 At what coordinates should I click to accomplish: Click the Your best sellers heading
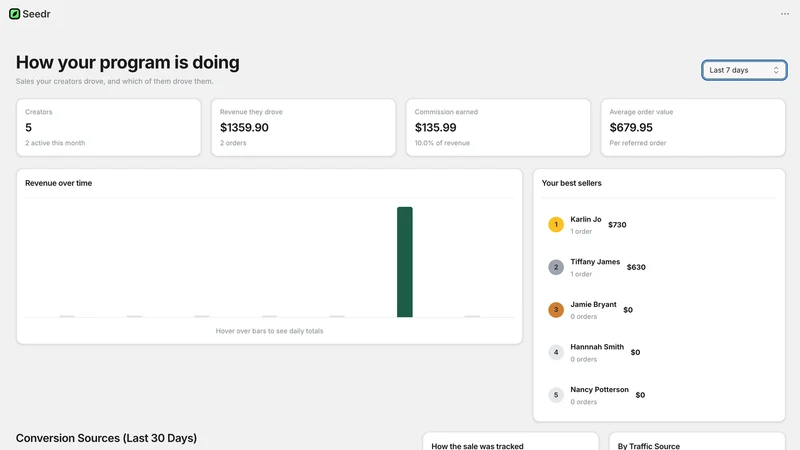tap(571, 183)
